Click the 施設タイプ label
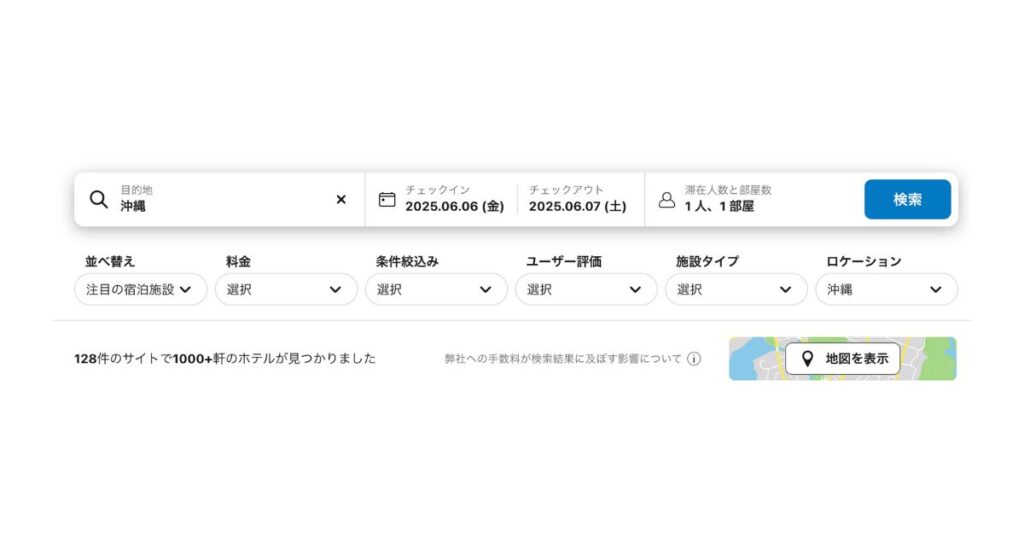 click(x=707, y=261)
